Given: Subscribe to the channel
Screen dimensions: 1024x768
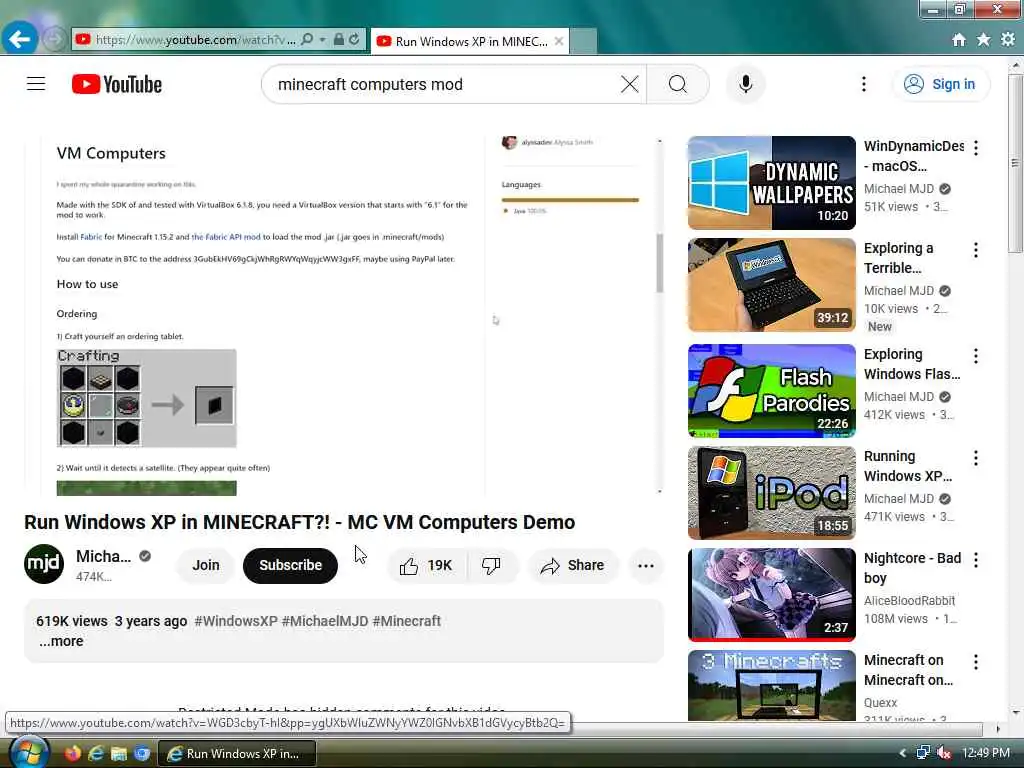Looking at the screenshot, I should [x=291, y=565].
